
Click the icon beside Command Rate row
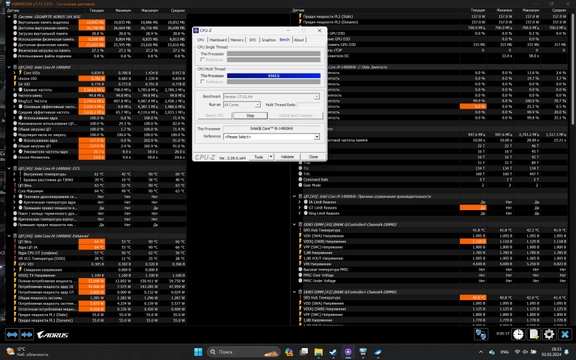pyautogui.click(x=300, y=180)
